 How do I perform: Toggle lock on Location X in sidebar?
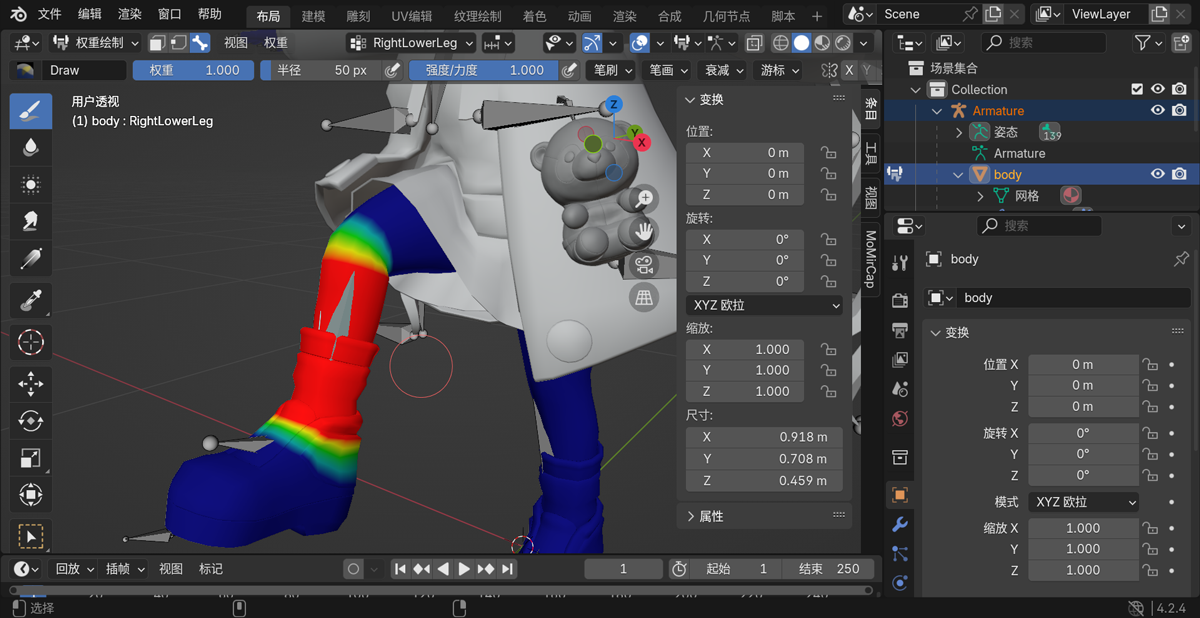(x=828, y=153)
